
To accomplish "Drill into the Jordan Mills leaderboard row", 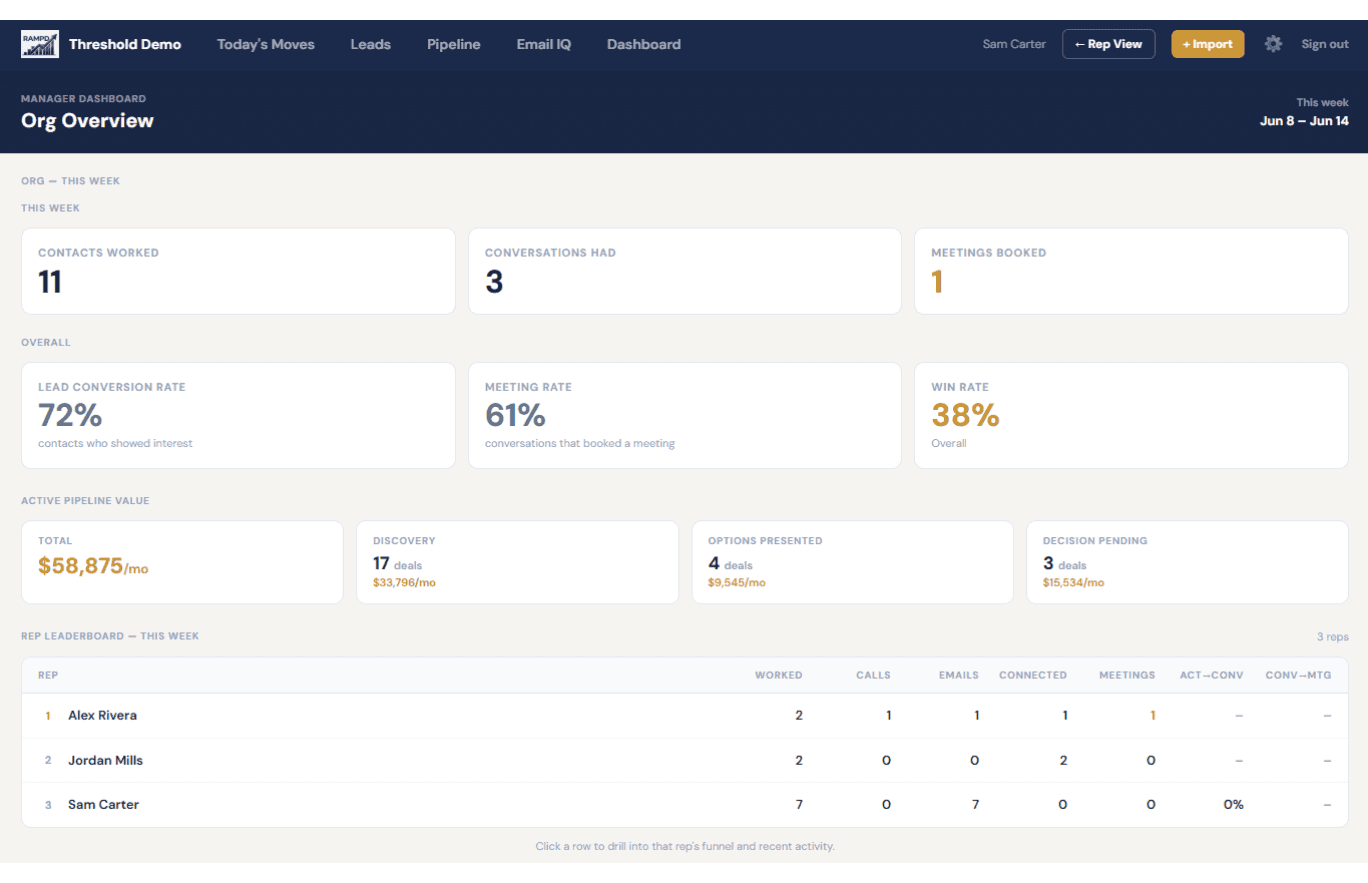I will (685, 761).
